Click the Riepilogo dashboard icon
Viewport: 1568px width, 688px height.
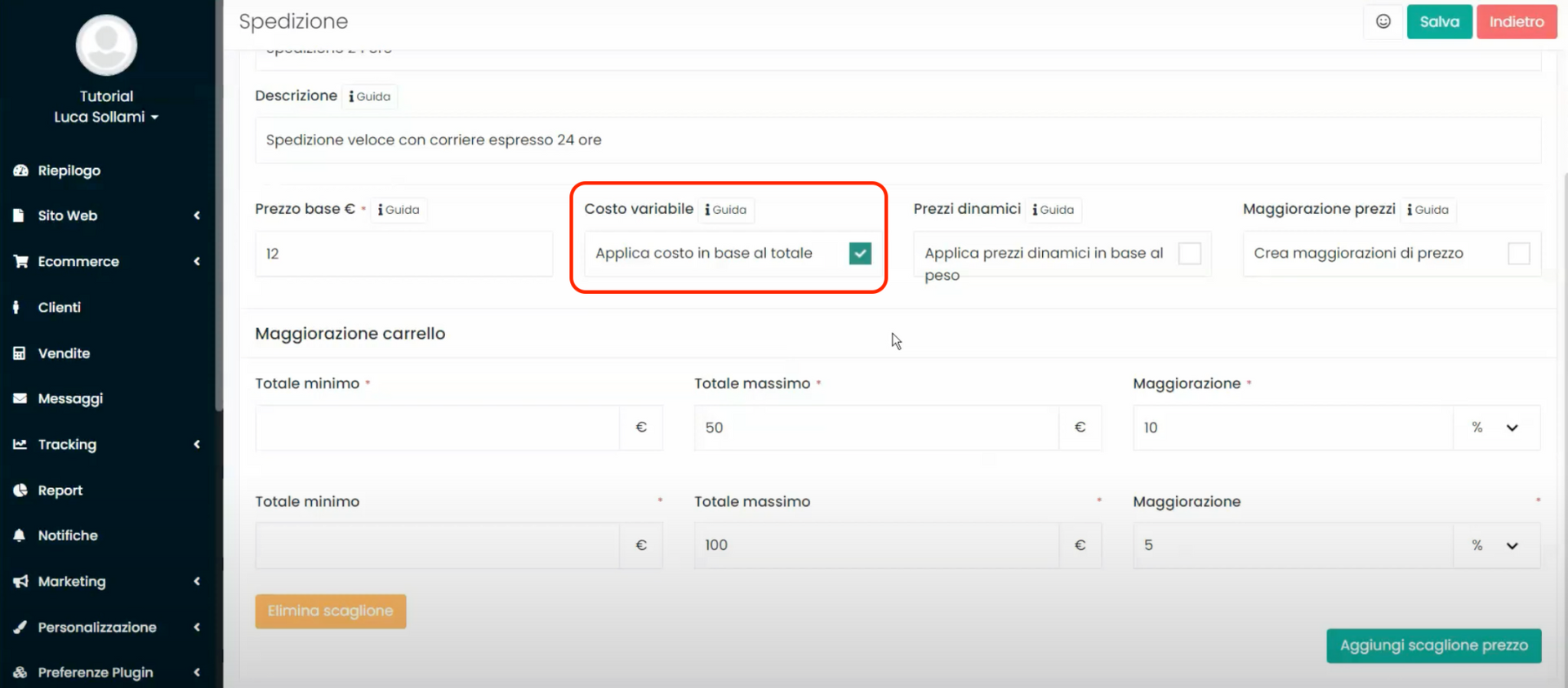[x=20, y=171]
